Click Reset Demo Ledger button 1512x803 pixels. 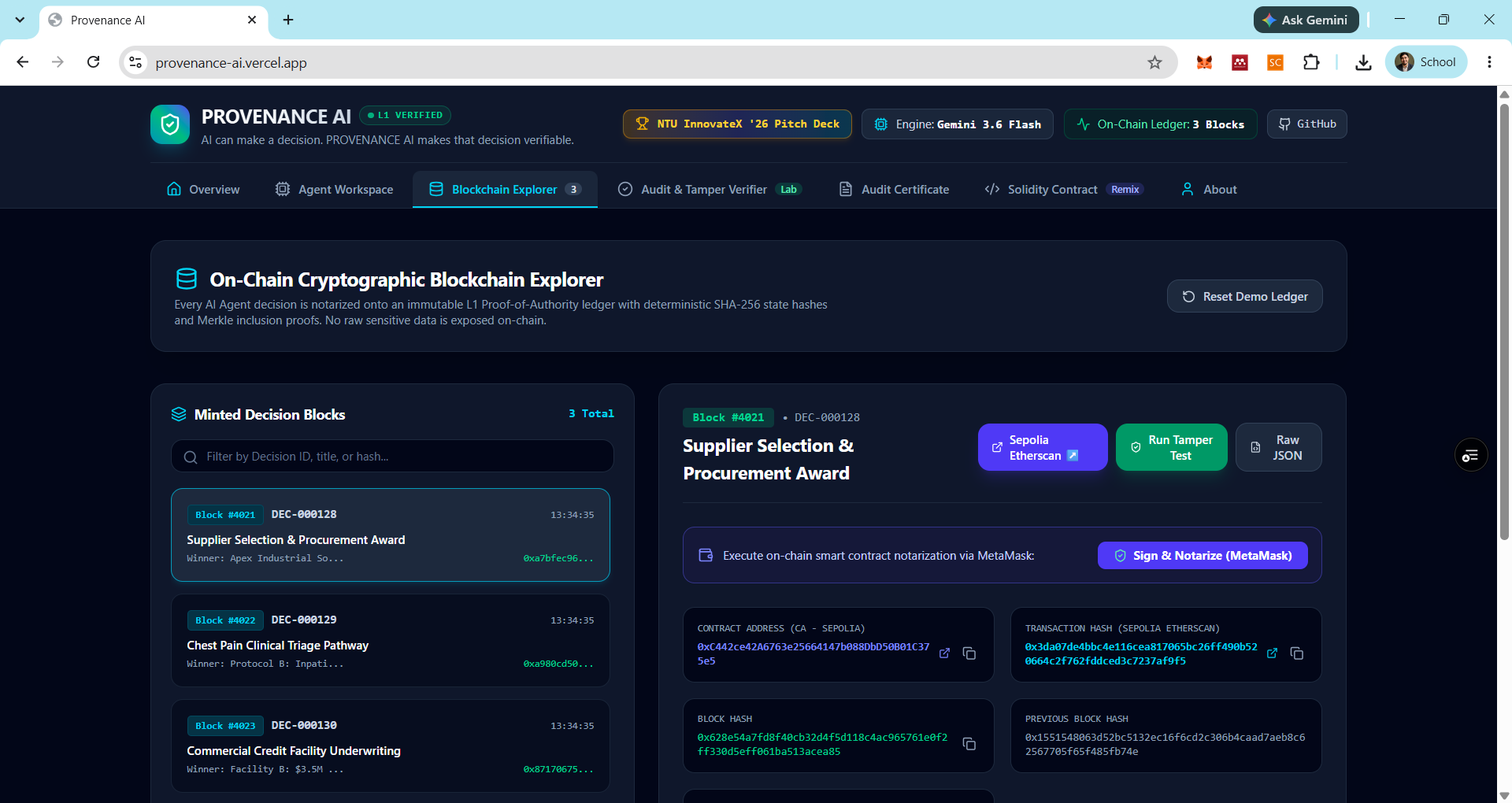(x=1245, y=297)
